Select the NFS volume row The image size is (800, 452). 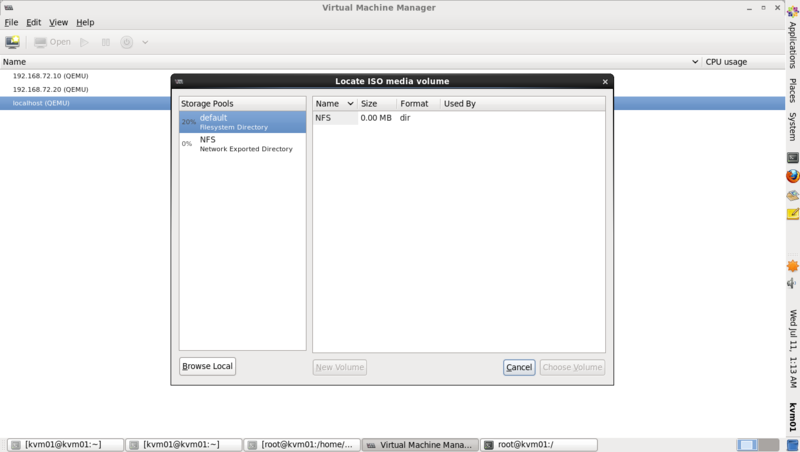point(459,118)
